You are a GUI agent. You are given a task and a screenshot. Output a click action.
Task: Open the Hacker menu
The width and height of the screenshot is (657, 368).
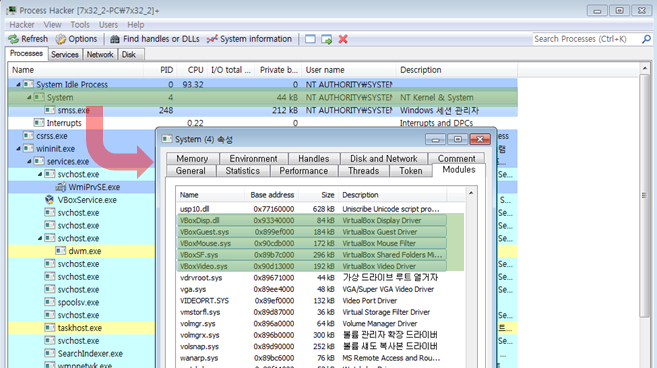click(x=22, y=25)
